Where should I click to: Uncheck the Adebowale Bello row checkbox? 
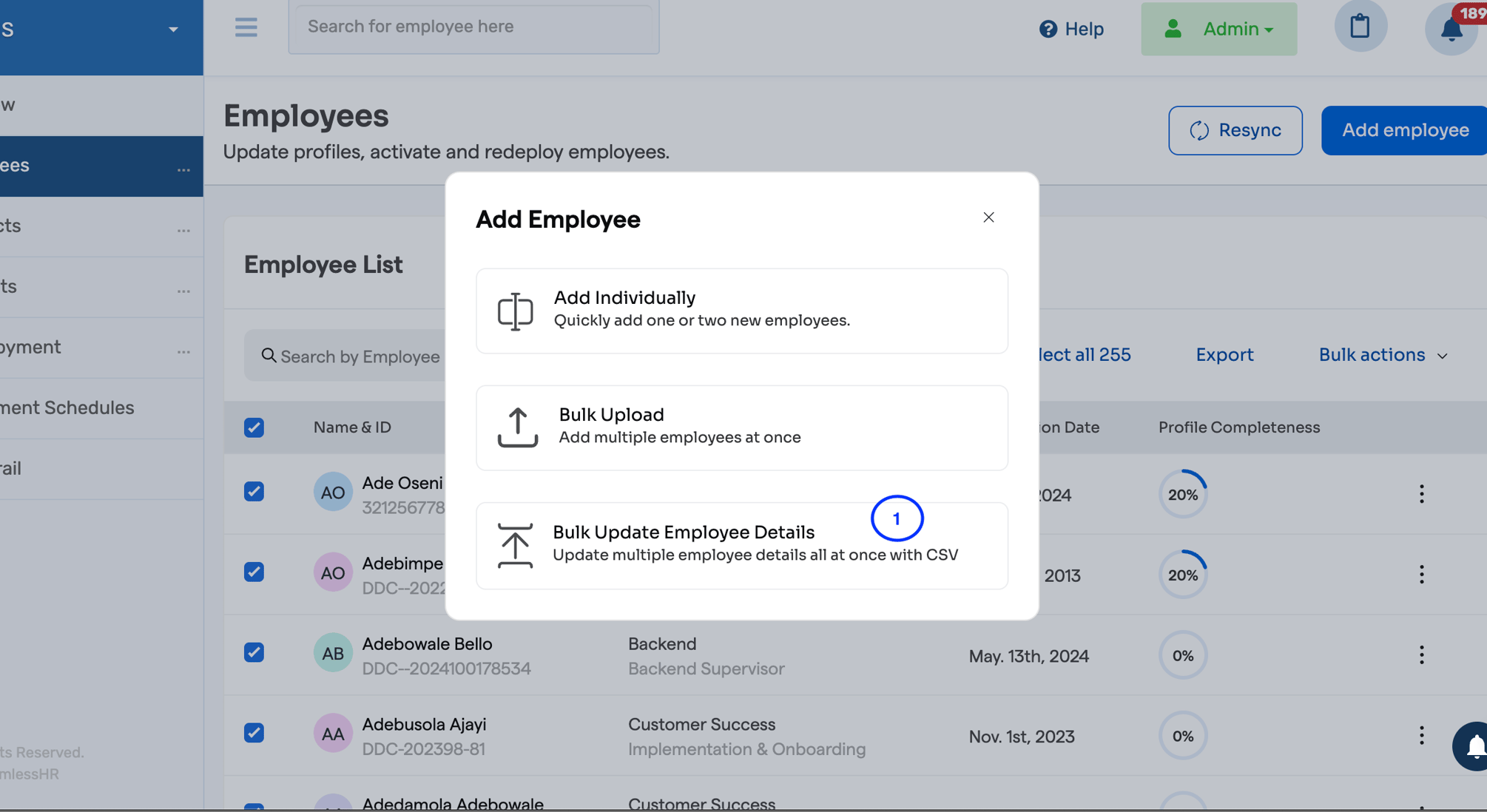[254, 653]
